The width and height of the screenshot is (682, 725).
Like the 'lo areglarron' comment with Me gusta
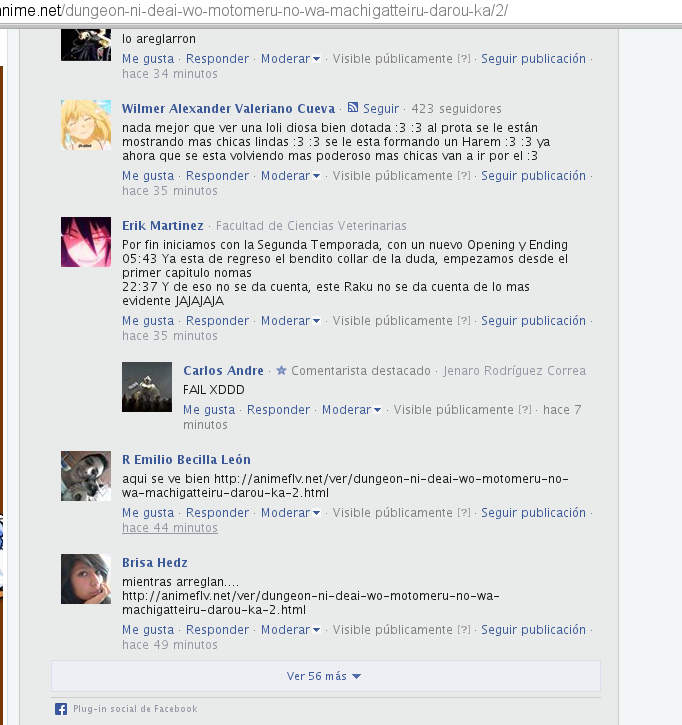point(148,59)
